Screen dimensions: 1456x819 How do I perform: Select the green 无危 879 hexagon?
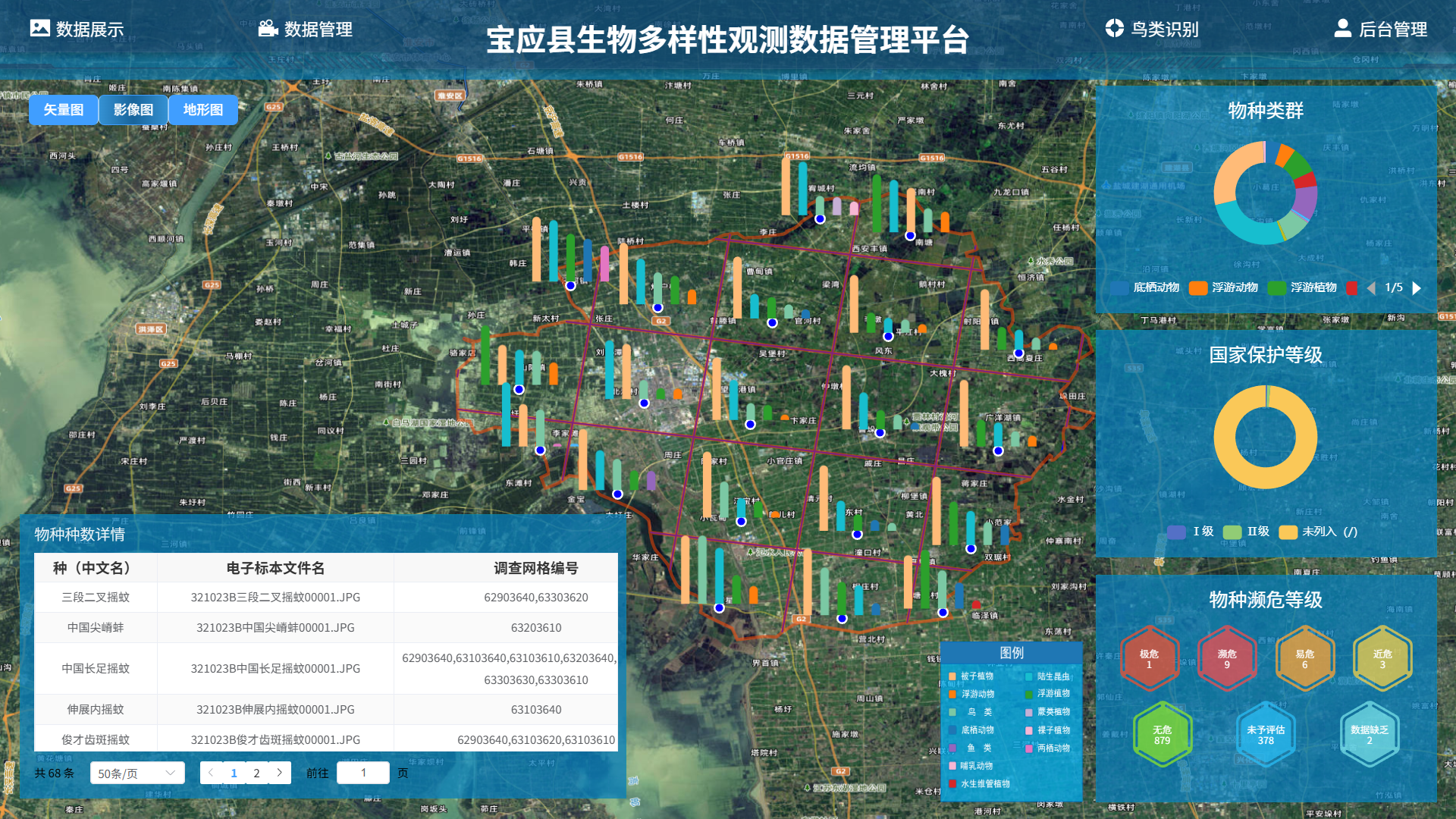1163,735
